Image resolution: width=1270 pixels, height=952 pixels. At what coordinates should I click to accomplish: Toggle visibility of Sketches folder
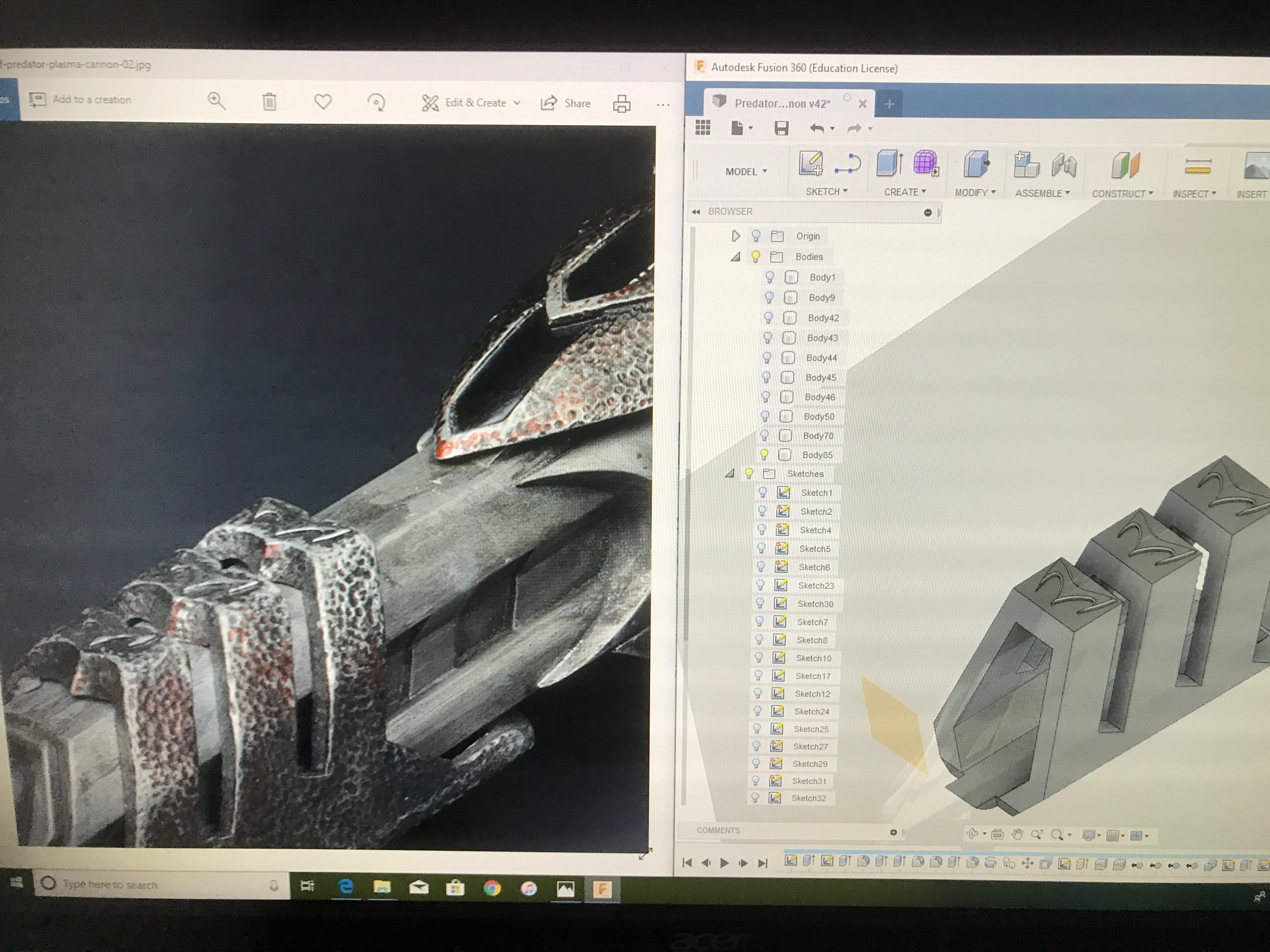point(749,473)
